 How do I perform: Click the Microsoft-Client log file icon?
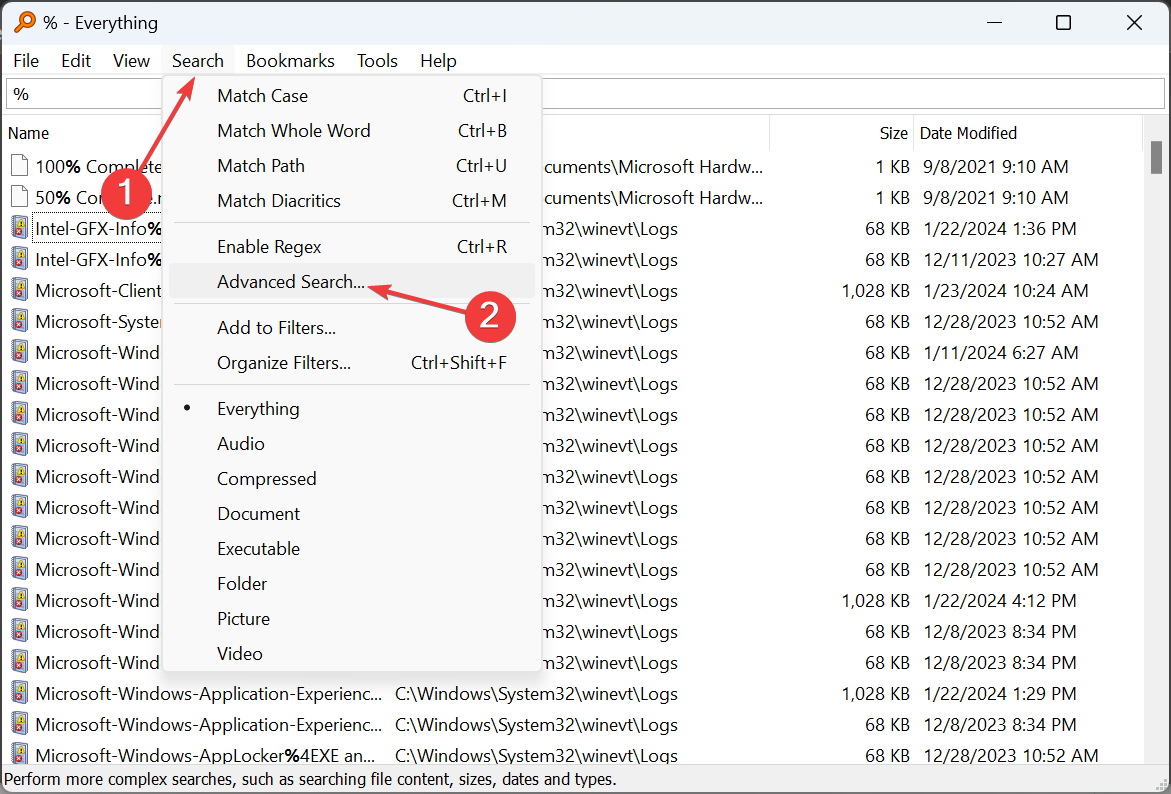pyautogui.click(x=20, y=291)
